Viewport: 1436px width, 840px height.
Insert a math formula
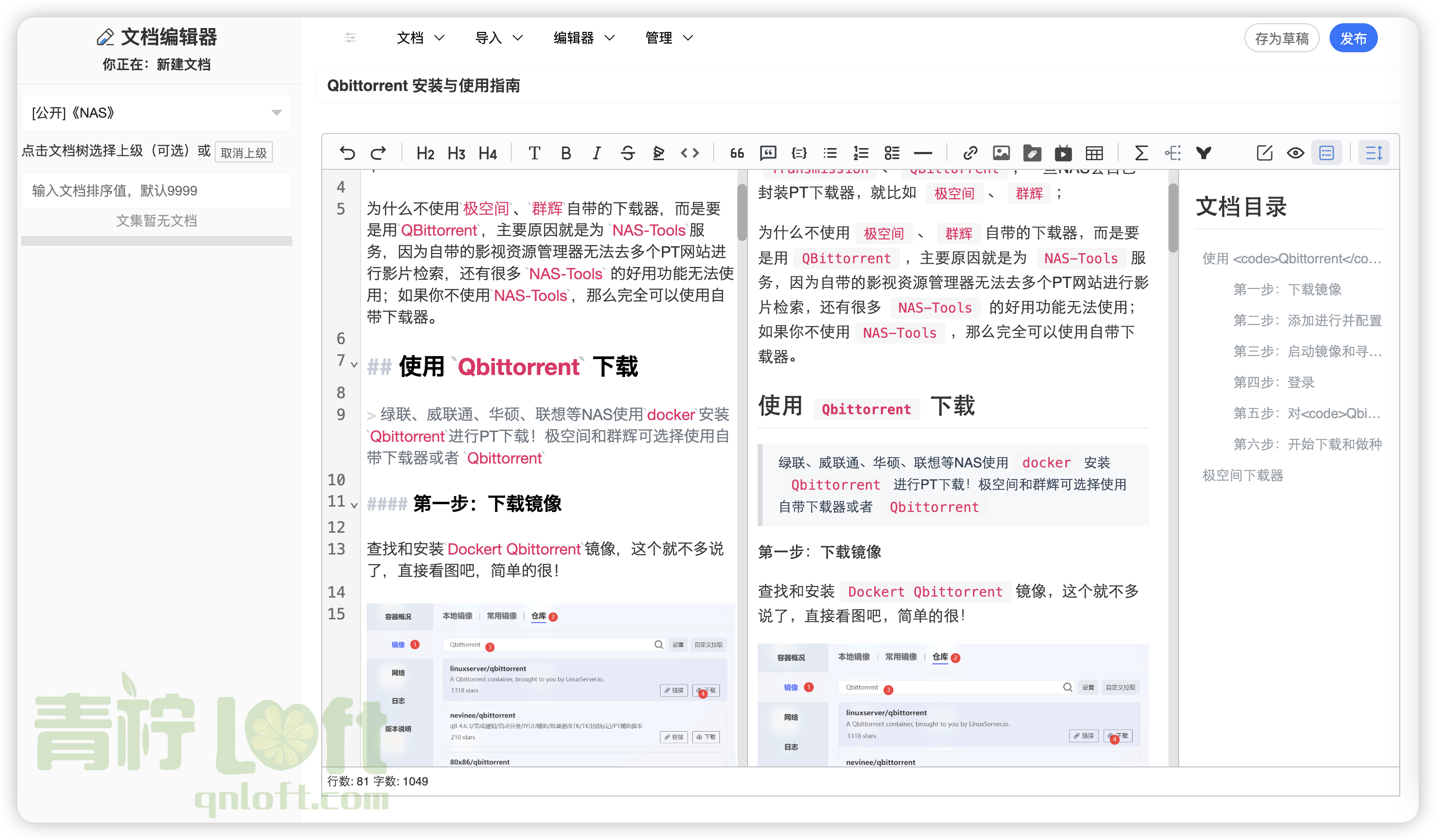(x=1141, y=153)
